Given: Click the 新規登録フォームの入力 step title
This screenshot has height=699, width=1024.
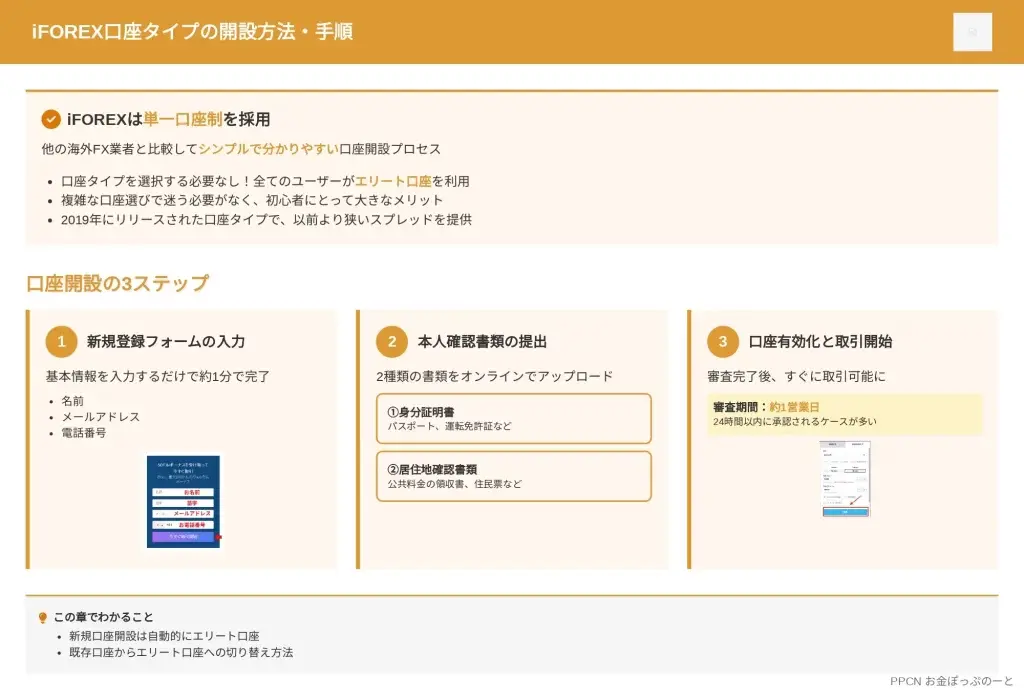Looking at the screenshot, I should click(166, 342).
